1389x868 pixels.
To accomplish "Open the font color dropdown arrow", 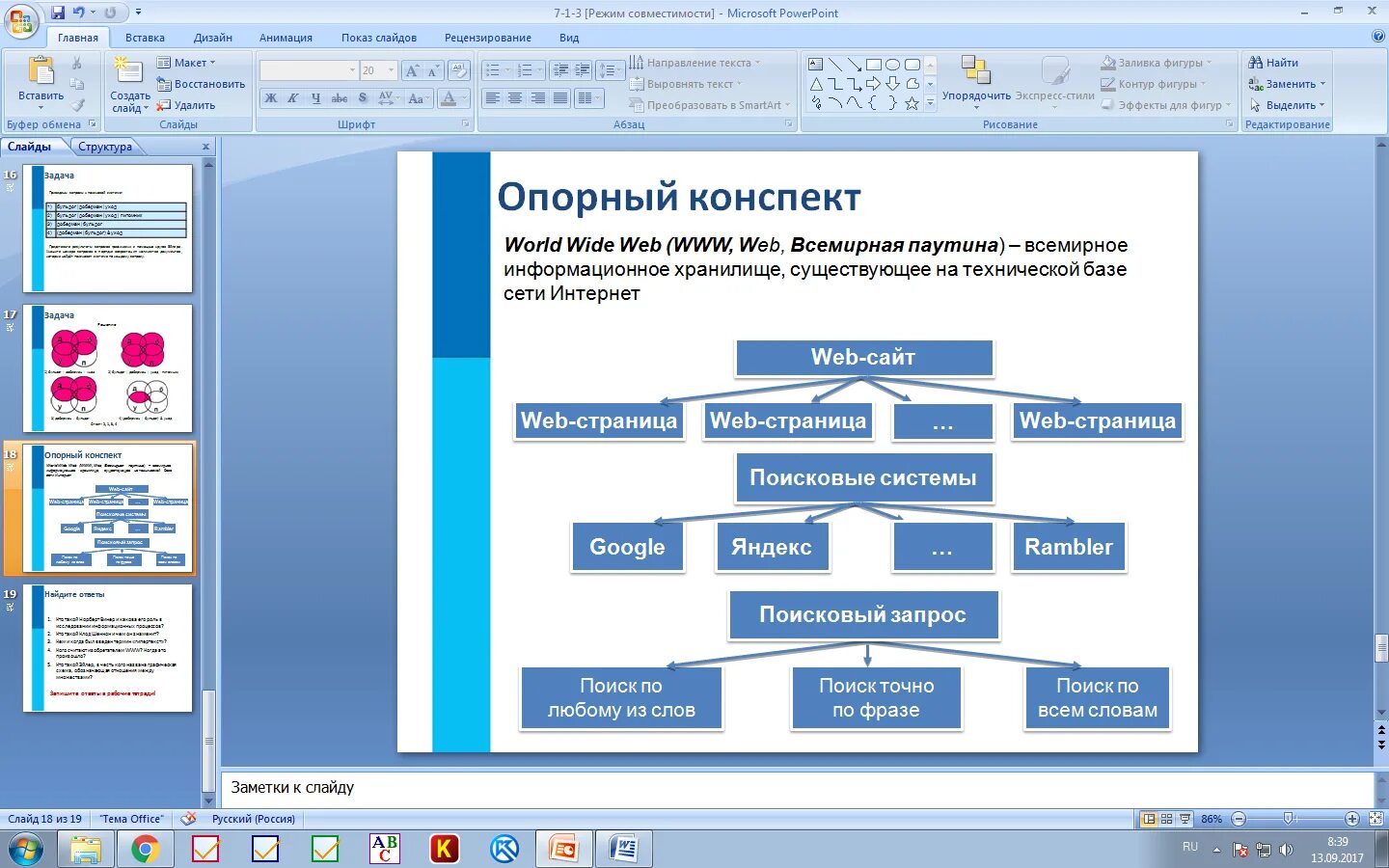I will point(464,98).
